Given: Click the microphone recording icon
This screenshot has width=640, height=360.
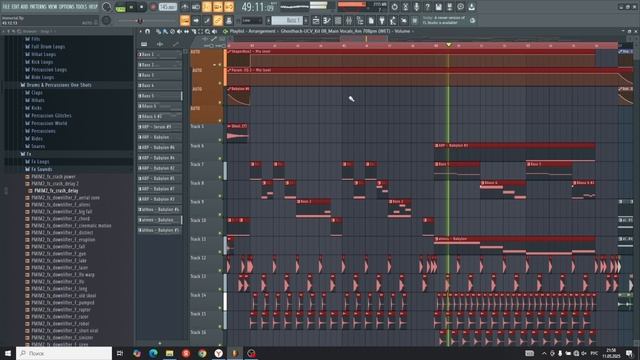Looking at the screenshot, I should [416, 7].
